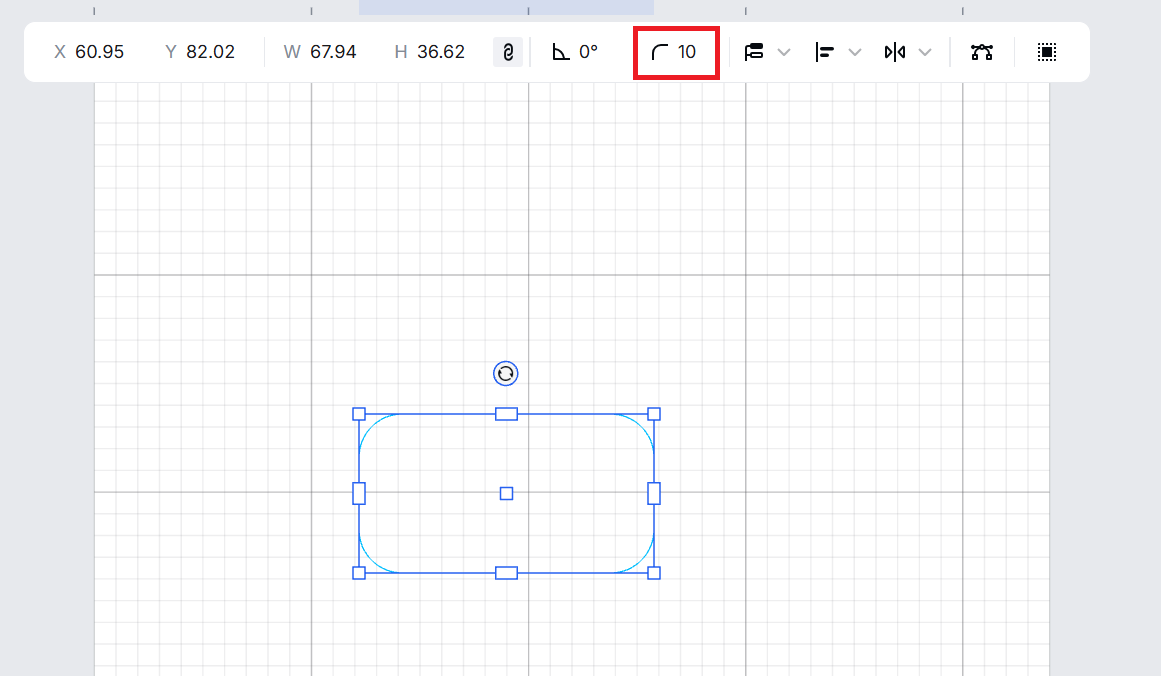Click the corner radius icon
The width and height of the screenshot is (1161, 676).
660,52
